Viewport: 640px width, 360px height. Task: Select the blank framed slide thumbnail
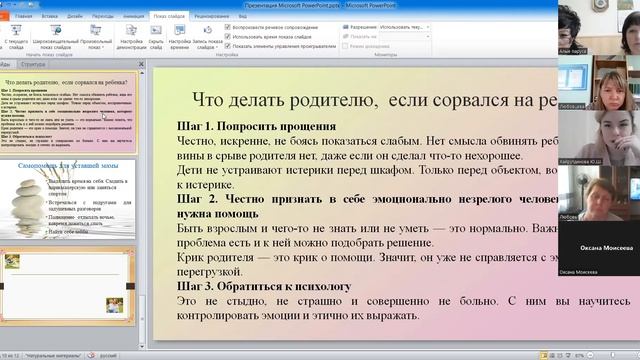pos(67,285)
